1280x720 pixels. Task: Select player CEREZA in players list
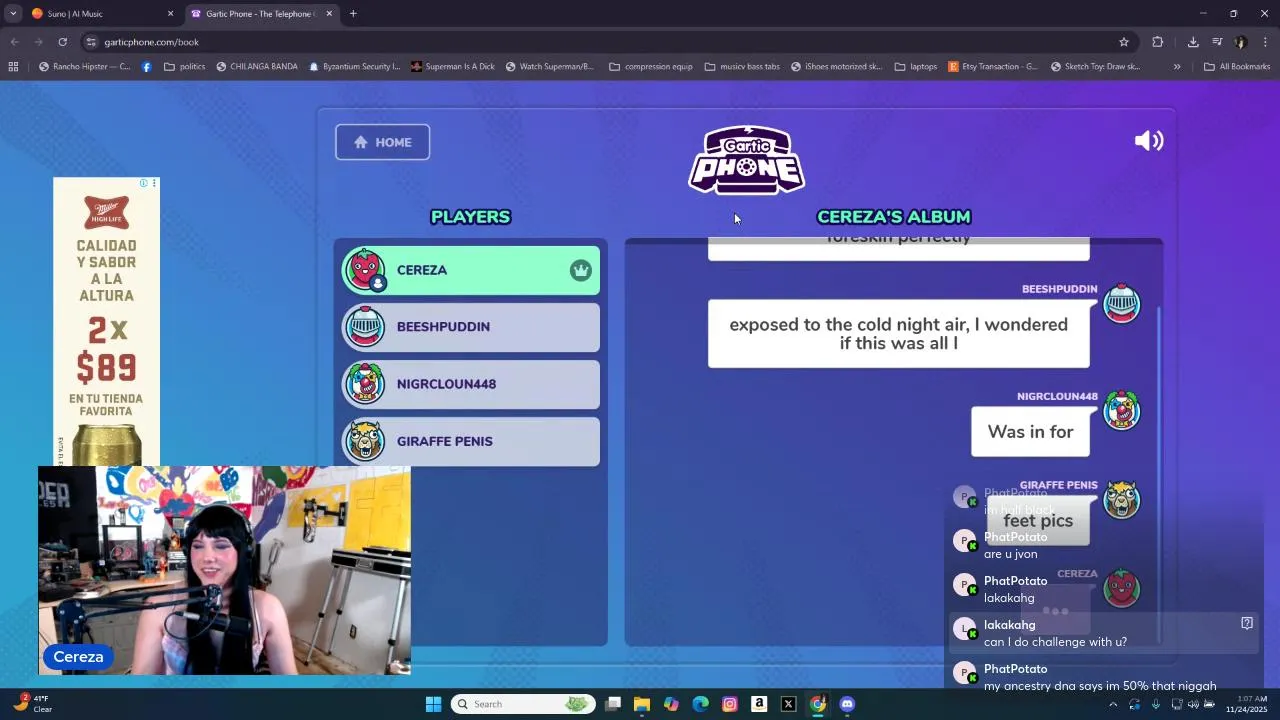[470, 270]
